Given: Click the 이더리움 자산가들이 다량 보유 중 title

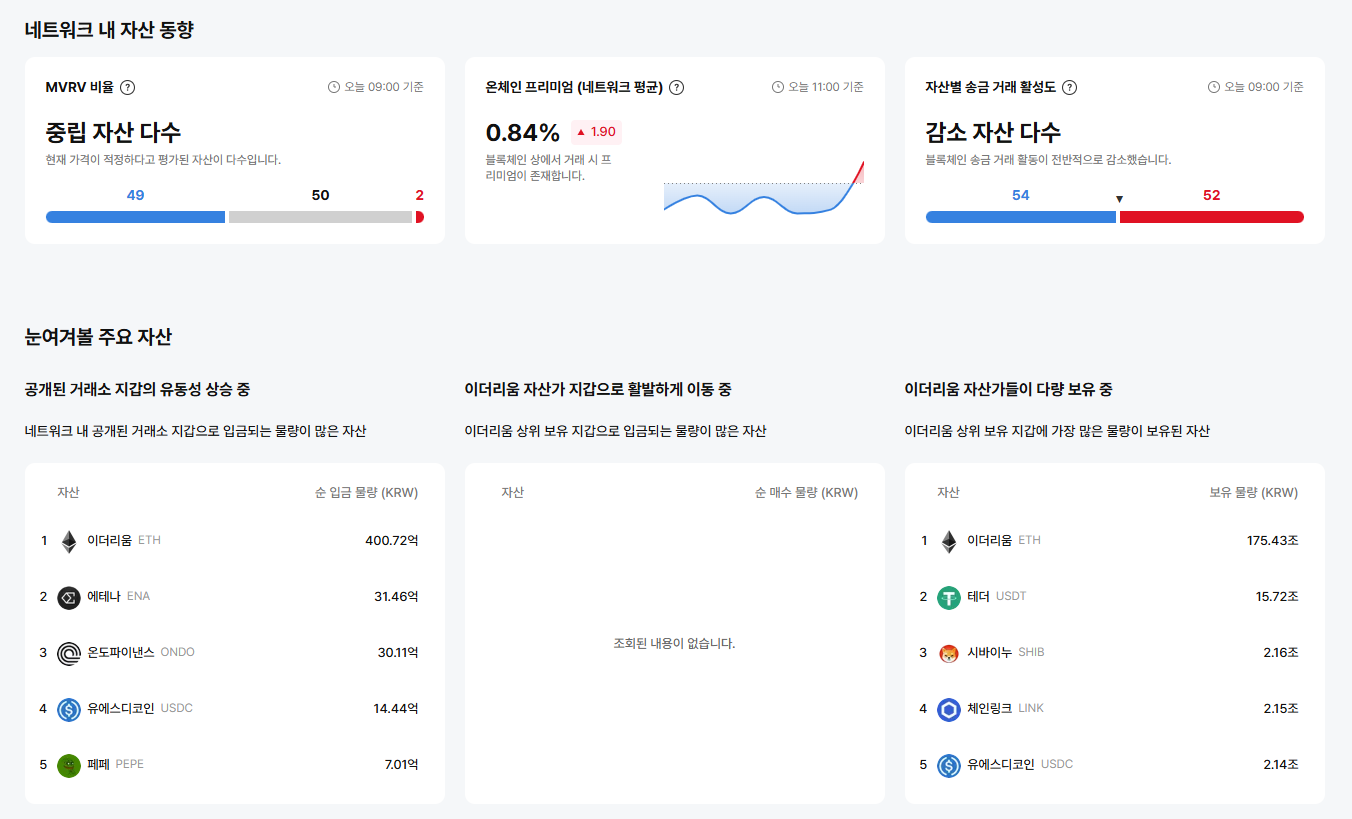Looking at the screenshot, I should [x=1008, y=389].
